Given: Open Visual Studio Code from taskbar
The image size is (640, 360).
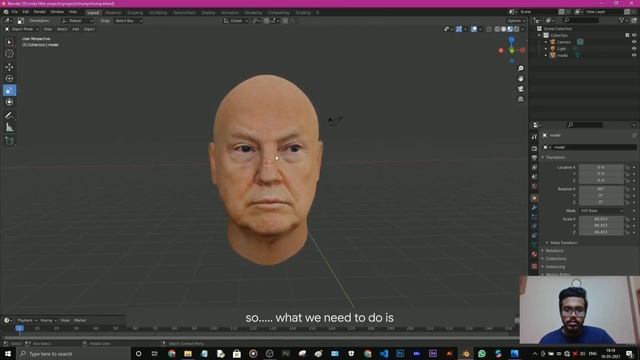Looking at the screenshot, I should point(384,354).
